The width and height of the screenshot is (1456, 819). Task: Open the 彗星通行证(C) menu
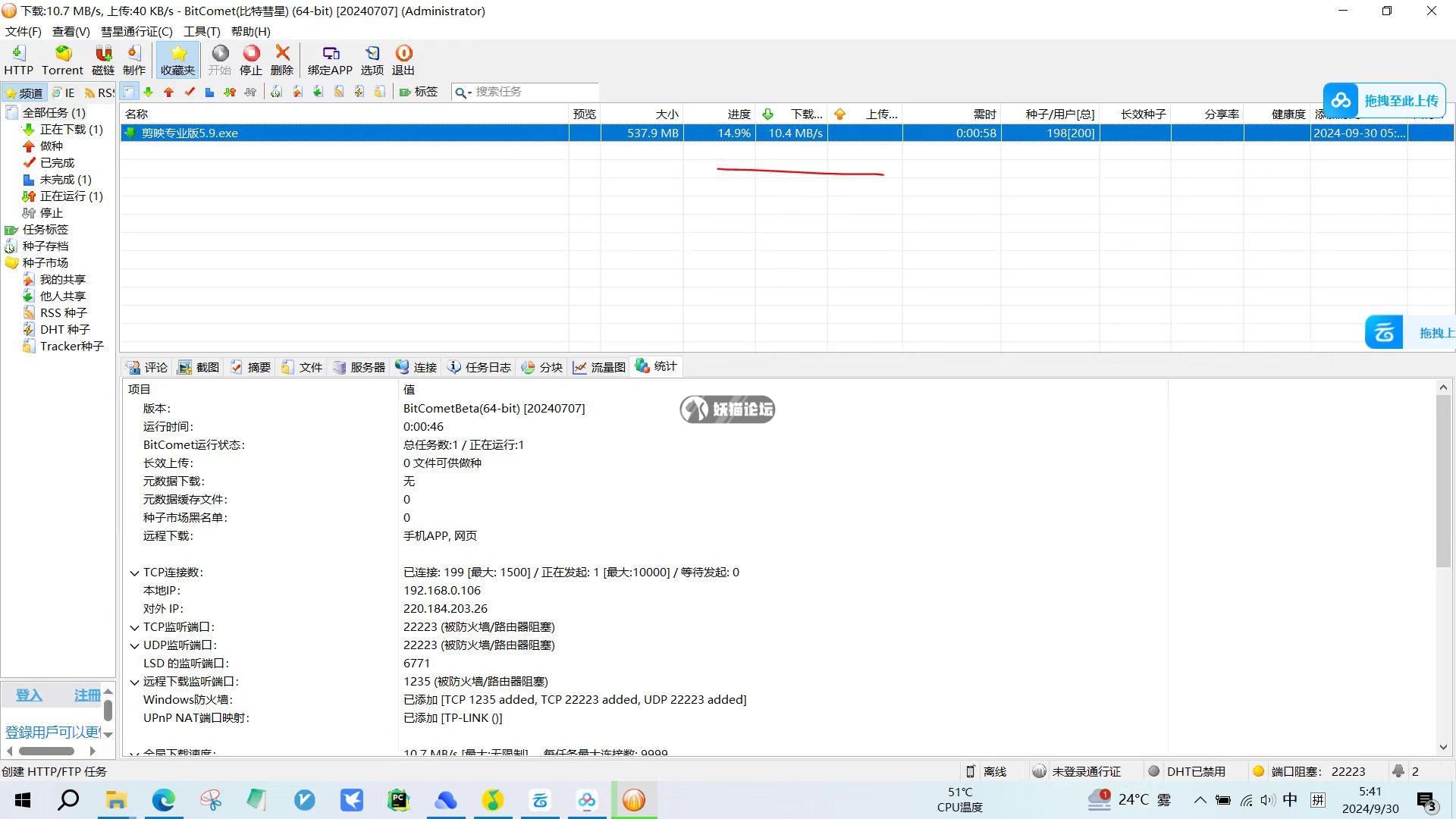pyautogui.click(x=136, y=31)
